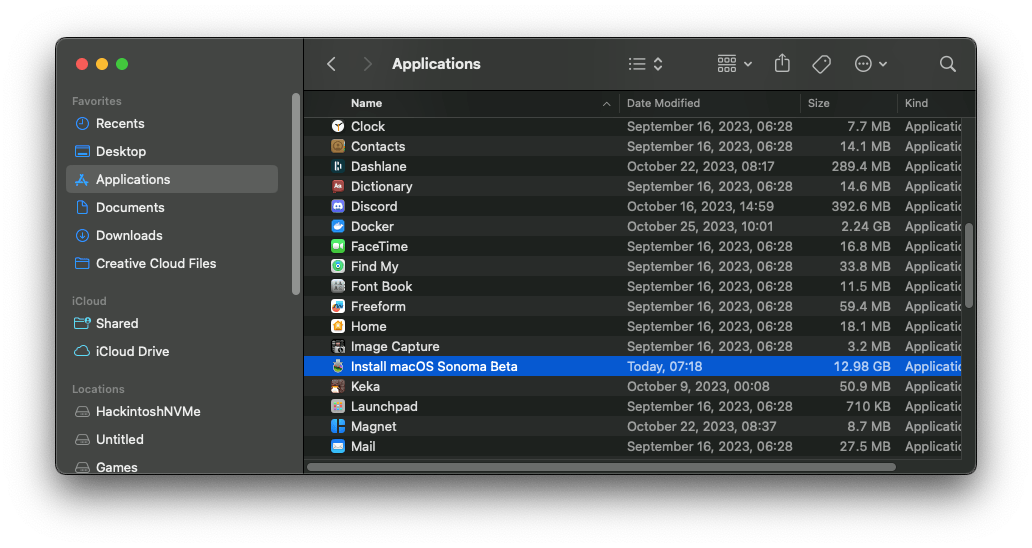The width and height of the screenshot is (1032, 548).
Task: Sort by the Name column header
Action: (x=367, y=103)
